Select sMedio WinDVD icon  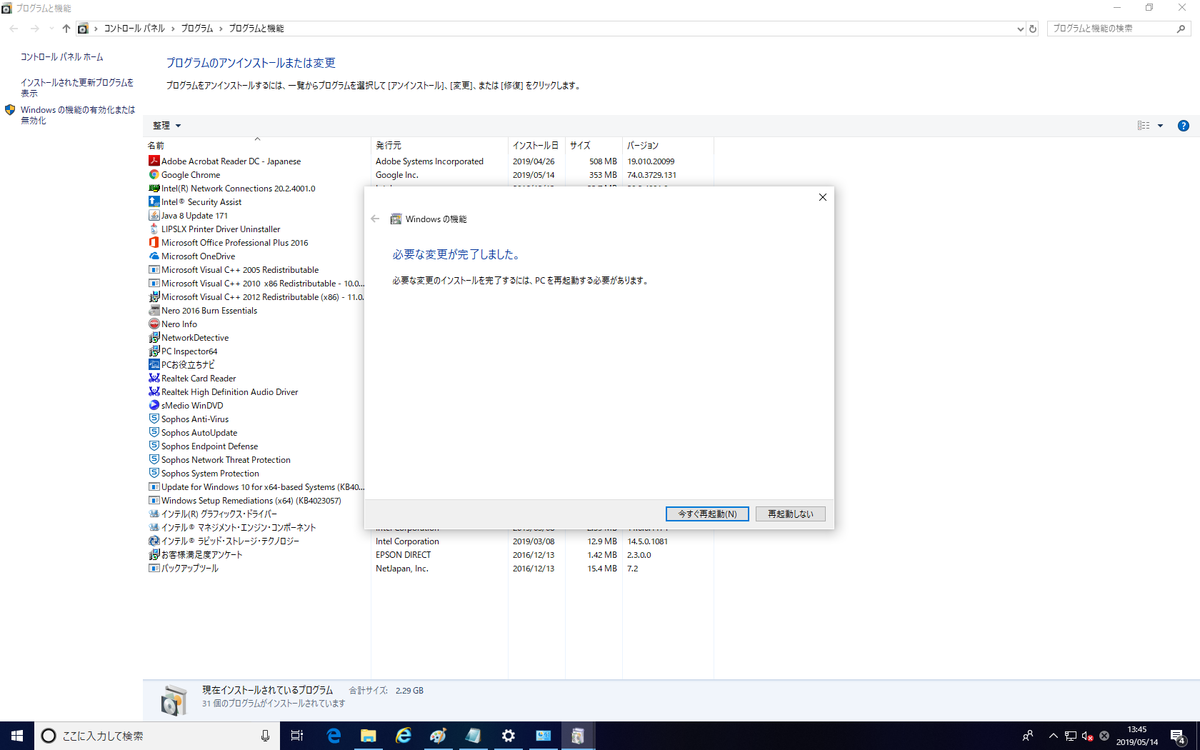(154, 406)
